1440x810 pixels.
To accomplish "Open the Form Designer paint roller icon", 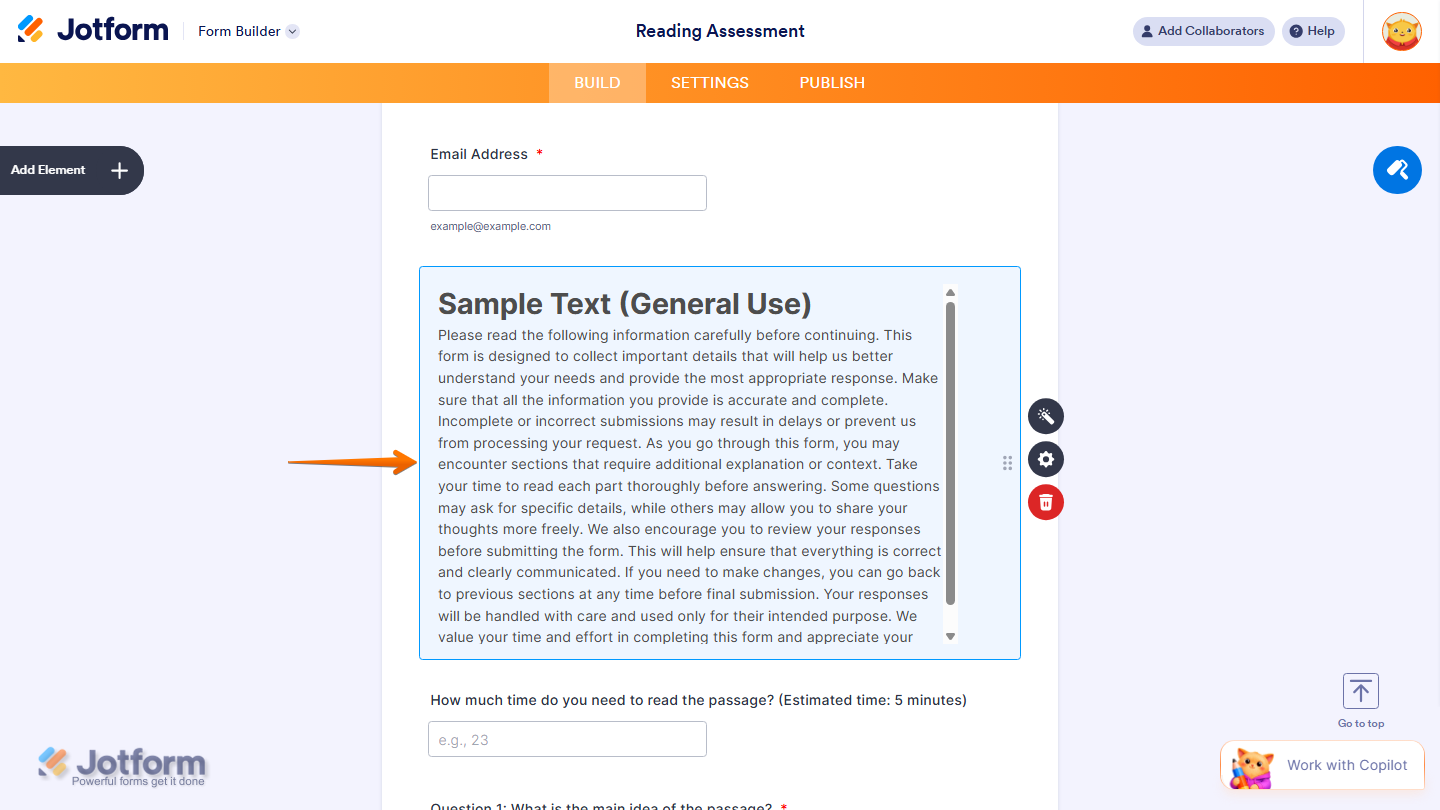I will tap(1397, 170).
